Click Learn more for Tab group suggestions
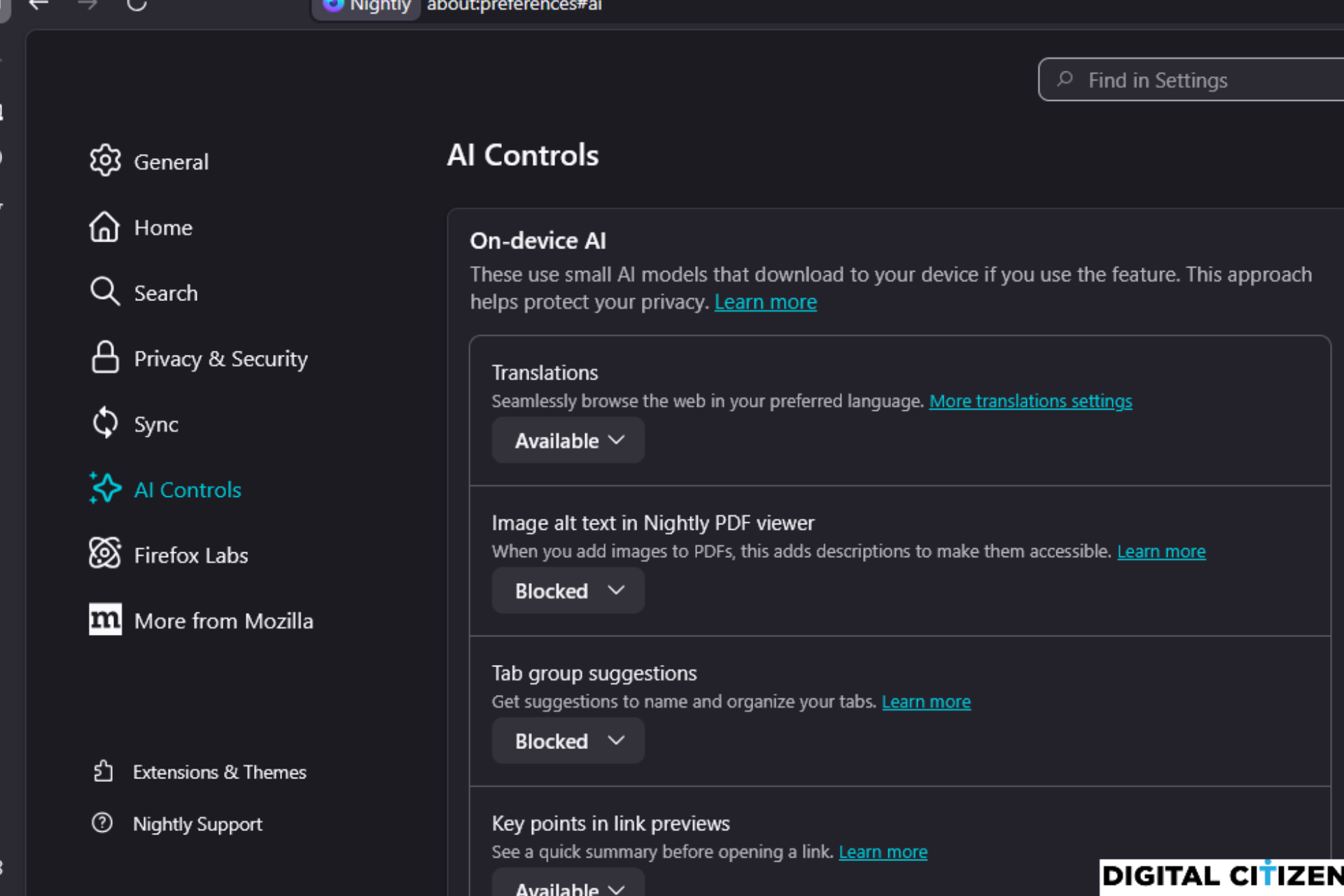 (926, 701)
